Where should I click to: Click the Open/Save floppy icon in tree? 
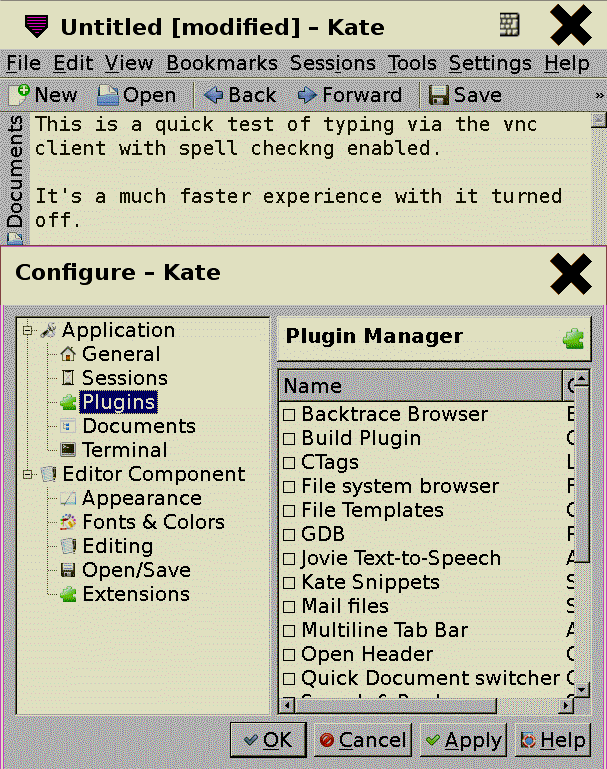point(68,570)
